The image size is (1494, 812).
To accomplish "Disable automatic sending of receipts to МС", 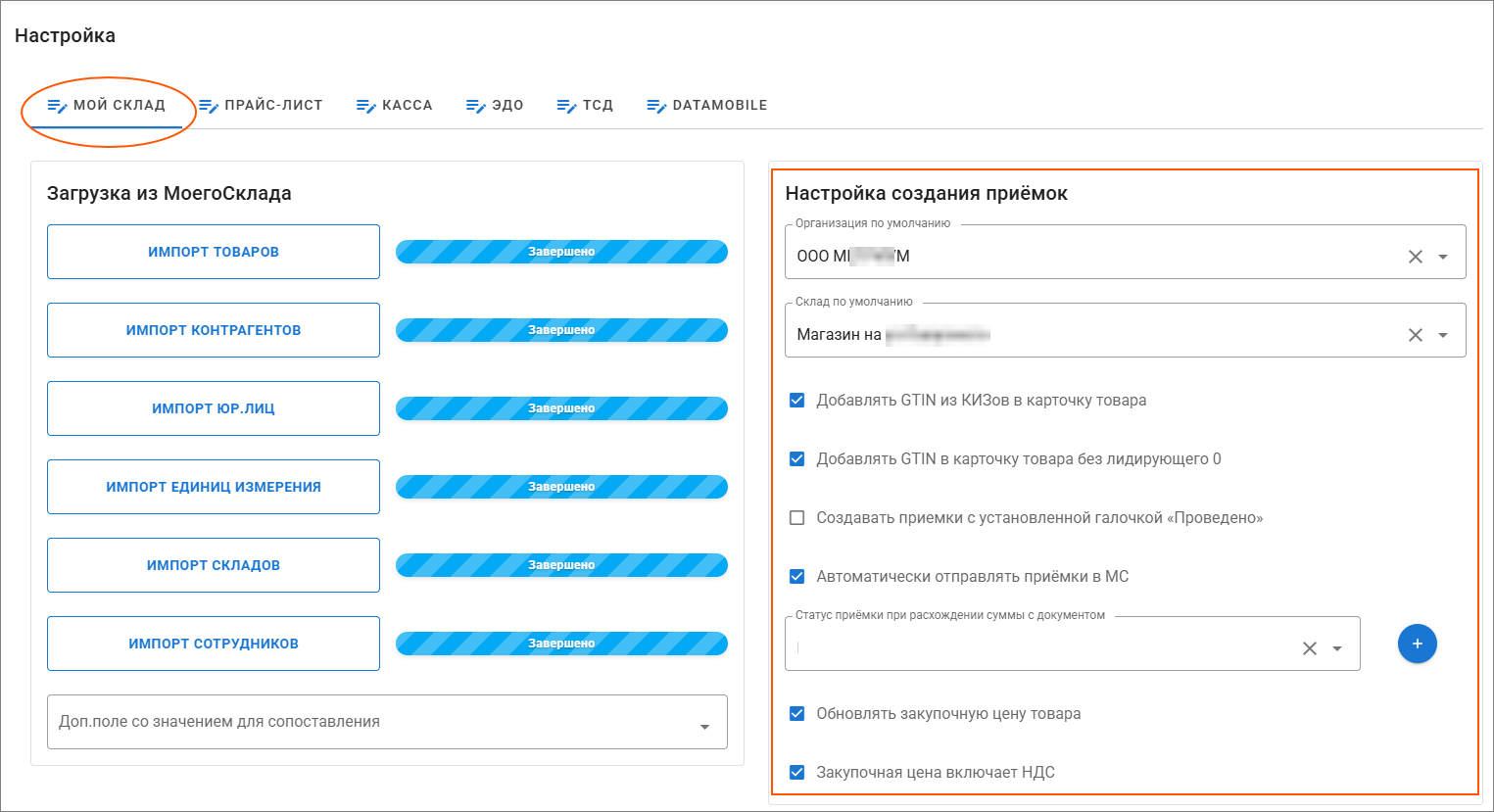I will 797,577.
